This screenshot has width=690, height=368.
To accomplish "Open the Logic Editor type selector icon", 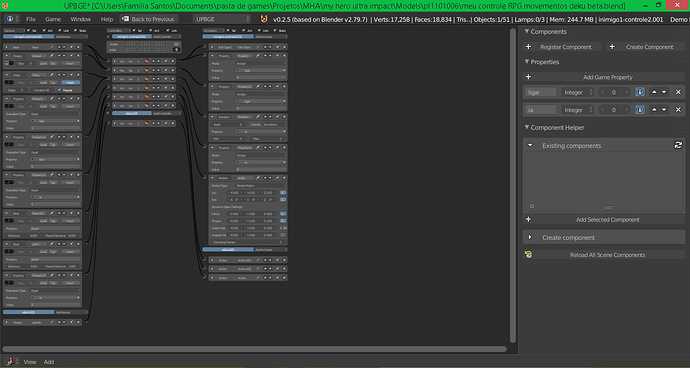I will point(12,361).
